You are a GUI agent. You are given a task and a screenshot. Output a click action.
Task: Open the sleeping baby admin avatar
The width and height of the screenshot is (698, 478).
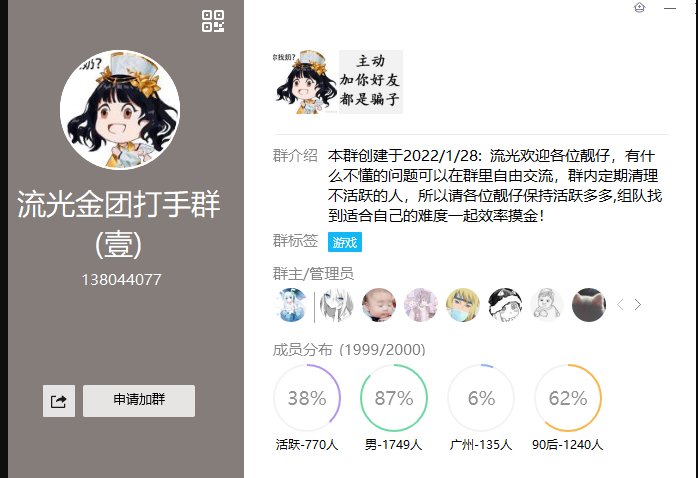pos(378,305)
